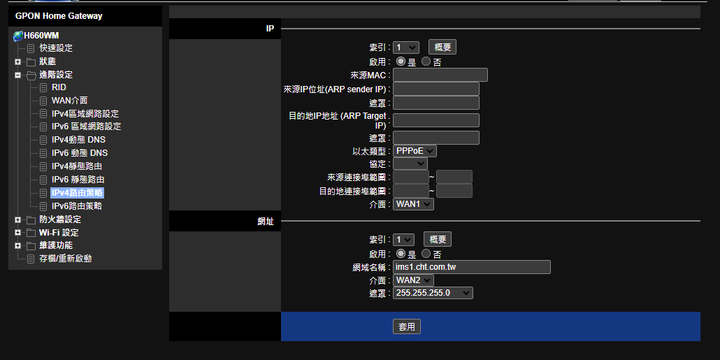Viewport: 720px width, 360px height.
Task: Click the 網域名稱 field with ims1.cht.com.tw
Action: 472,267
